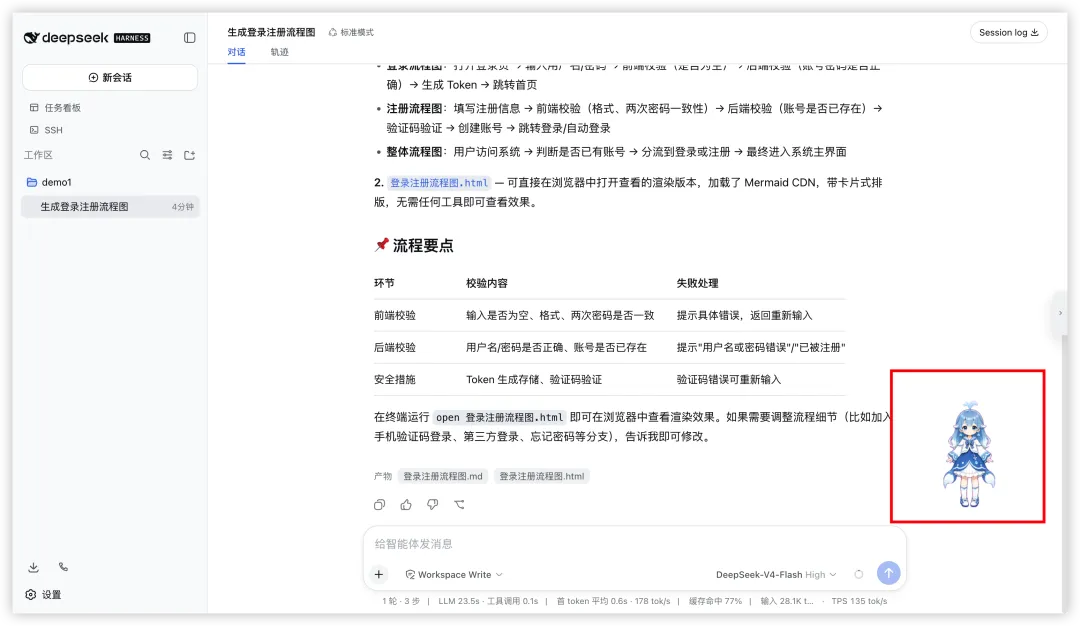
Task: Open the 登录注册流程图.html inline link
Action: [x=439, y=183]
